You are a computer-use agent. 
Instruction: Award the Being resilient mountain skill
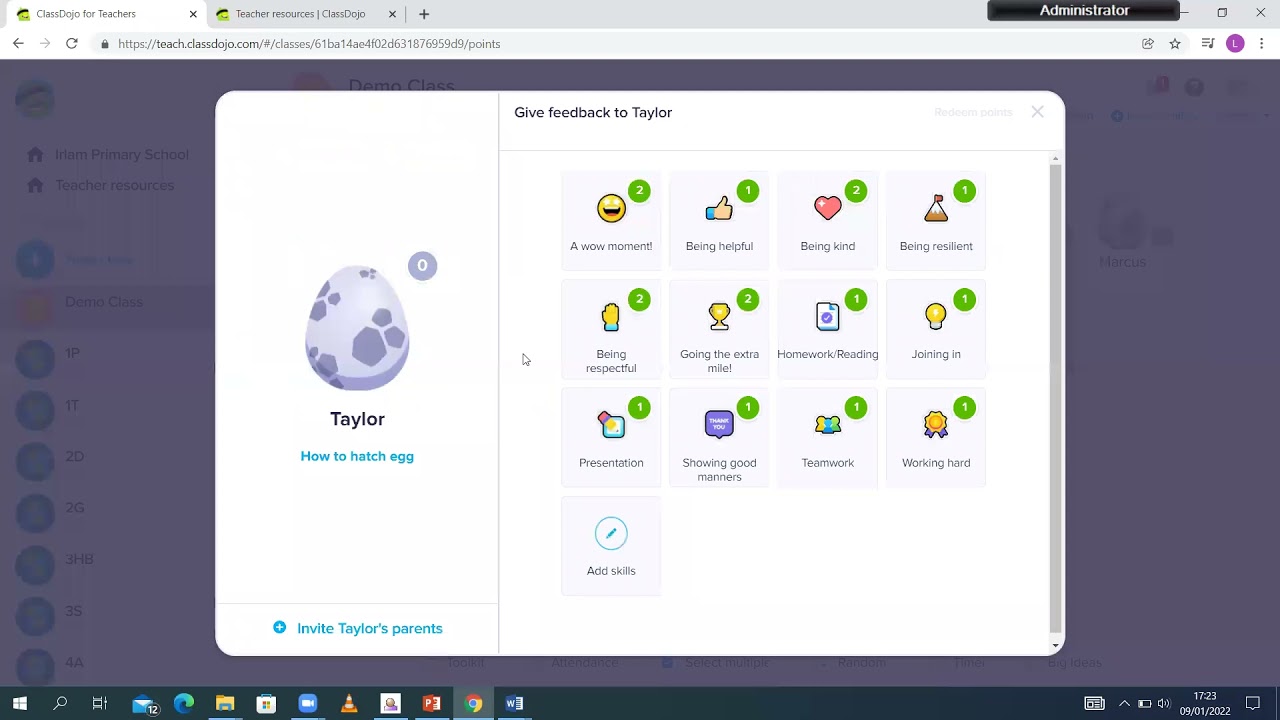(936, 220)
